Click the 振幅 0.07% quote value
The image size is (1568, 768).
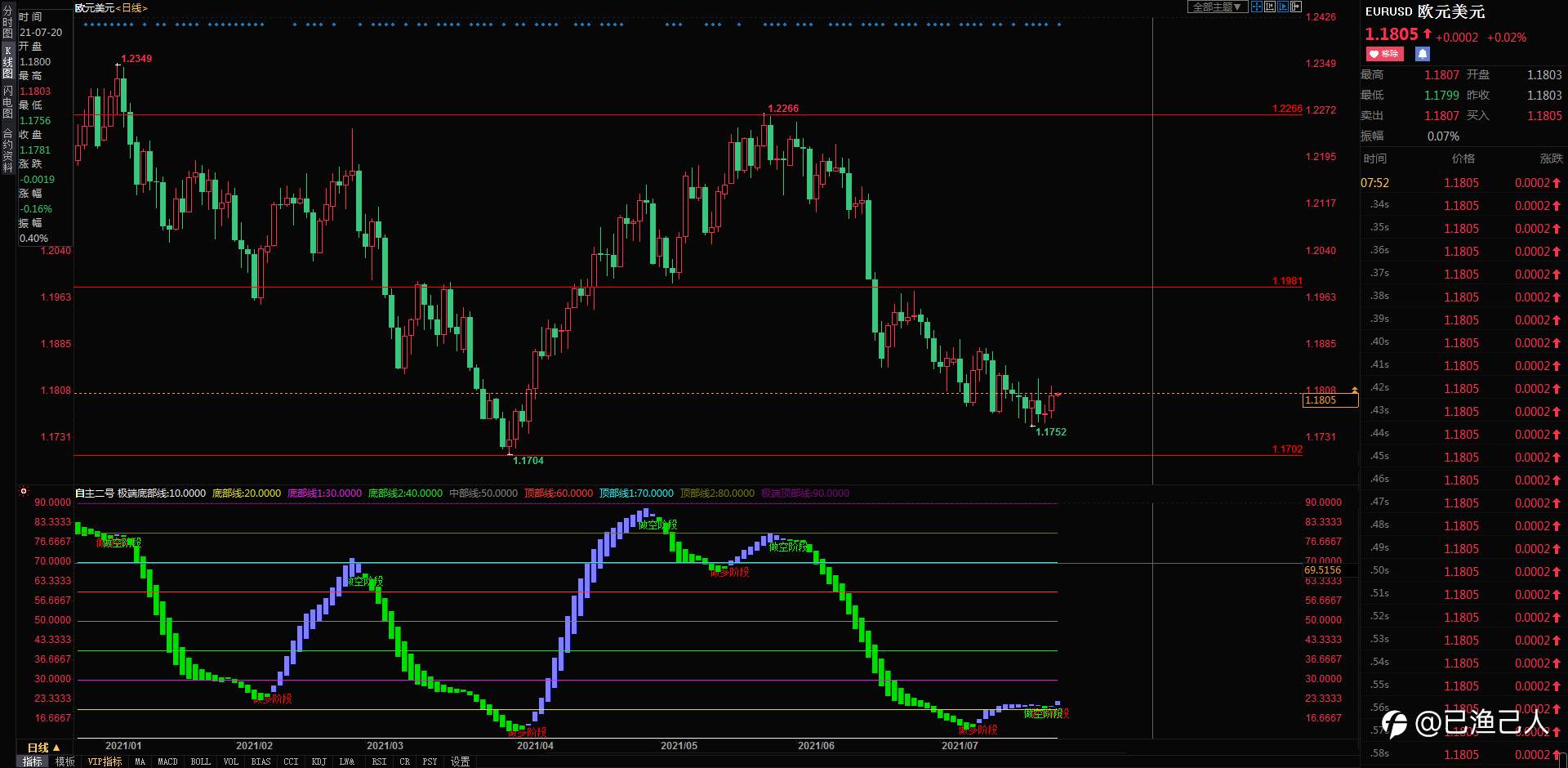(1443, 136)
